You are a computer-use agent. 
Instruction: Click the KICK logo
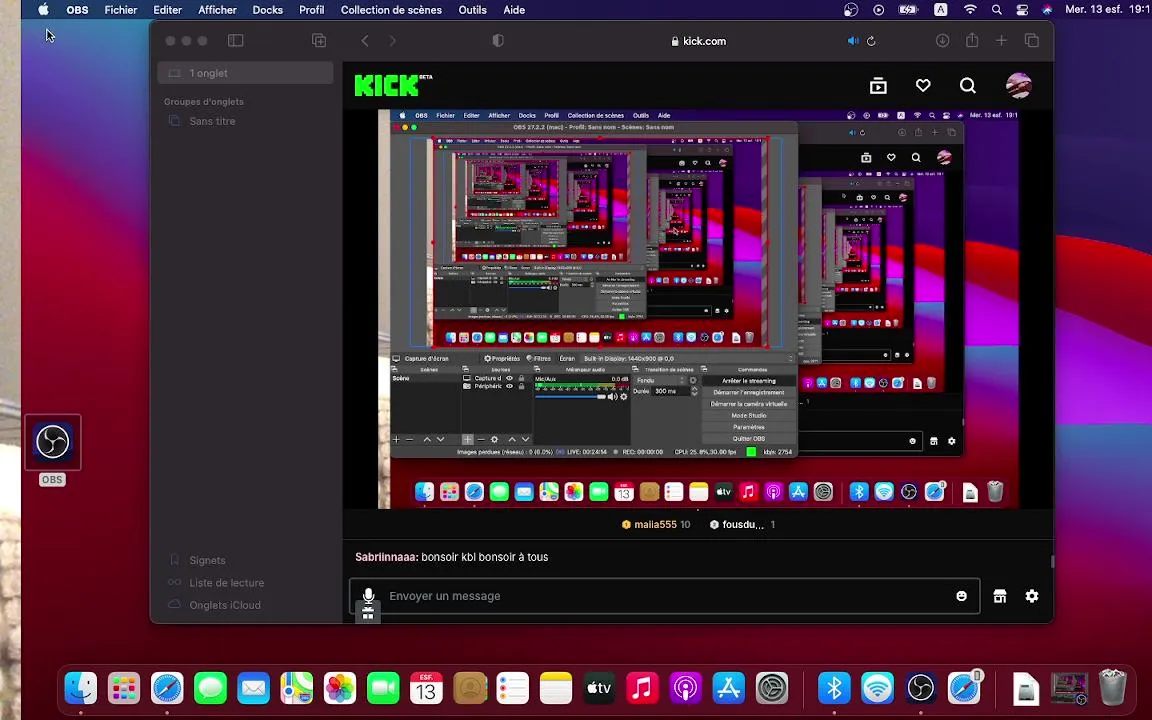click(x=393, y=85)
